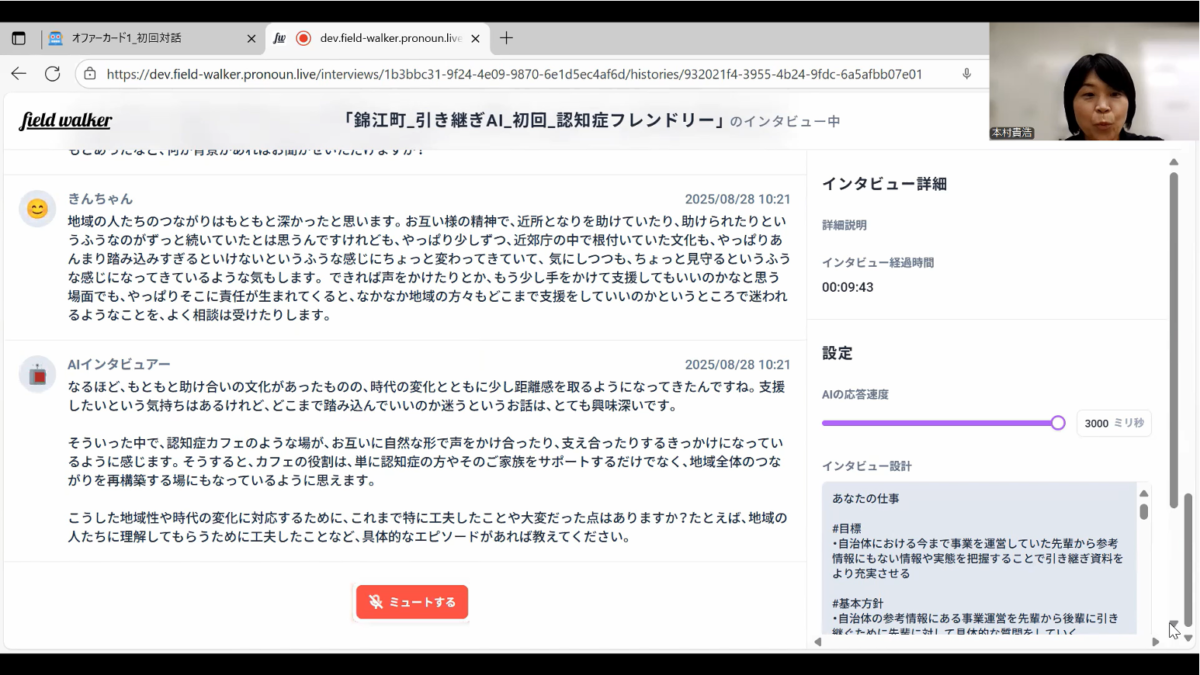Screen dimensions: 1200x675
Task: Open the tab actions menu icon
Action: [x=18, y=38]
